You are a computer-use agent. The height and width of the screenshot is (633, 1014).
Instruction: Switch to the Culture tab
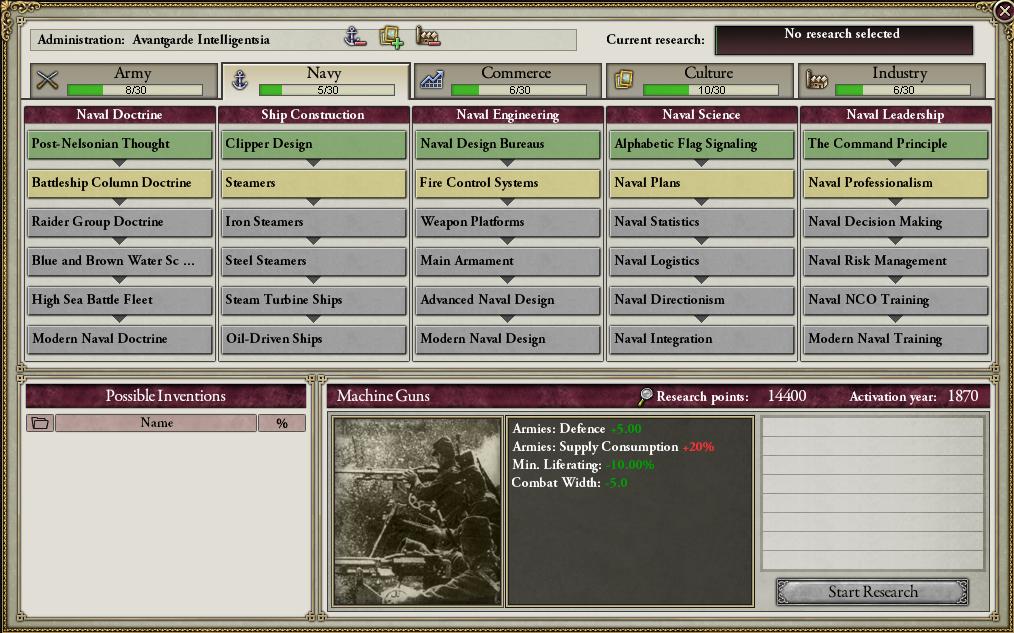(x=700, y=81)
